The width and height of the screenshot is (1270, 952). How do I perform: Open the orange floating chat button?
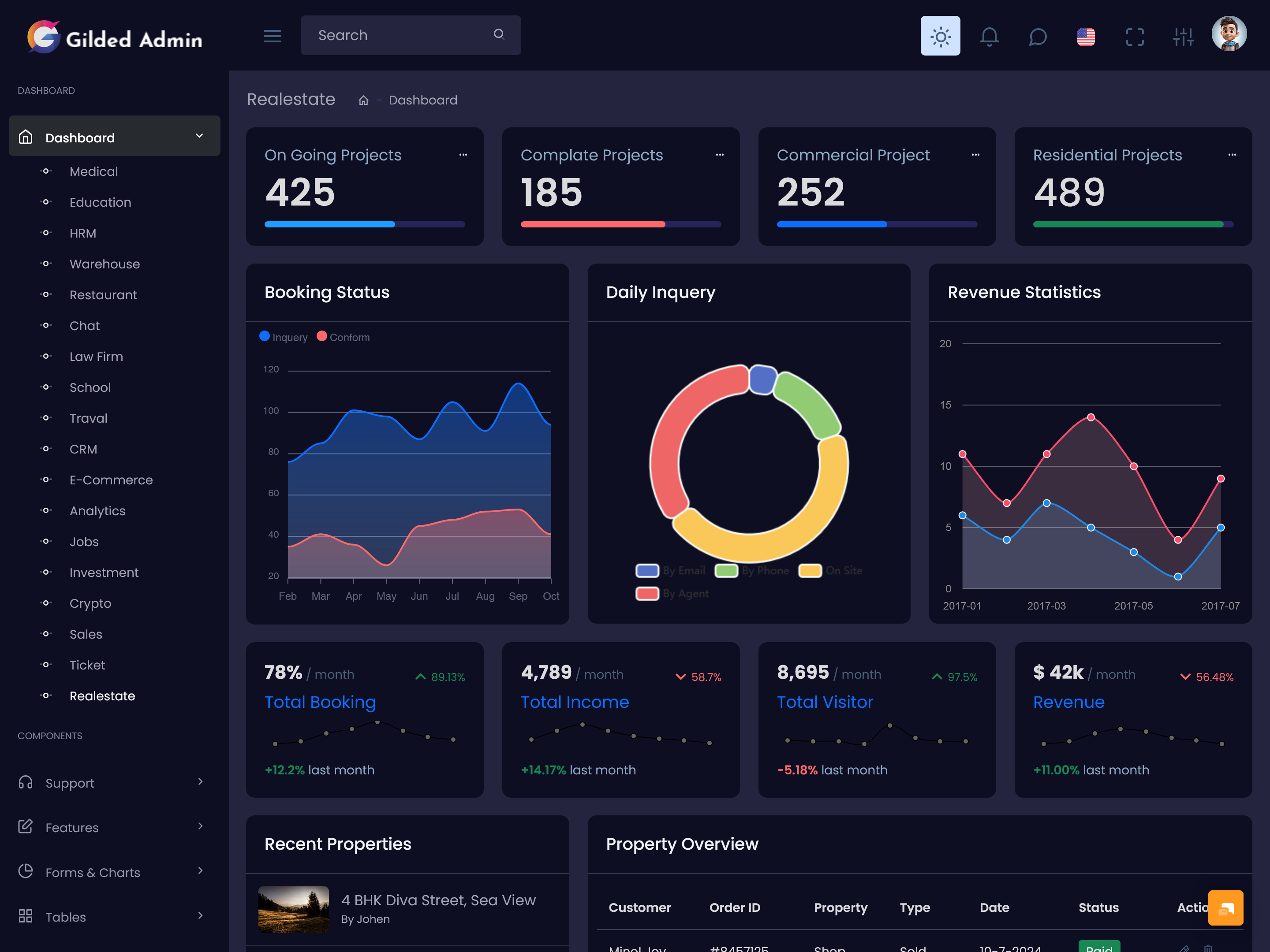click(x=1226, y=908)
